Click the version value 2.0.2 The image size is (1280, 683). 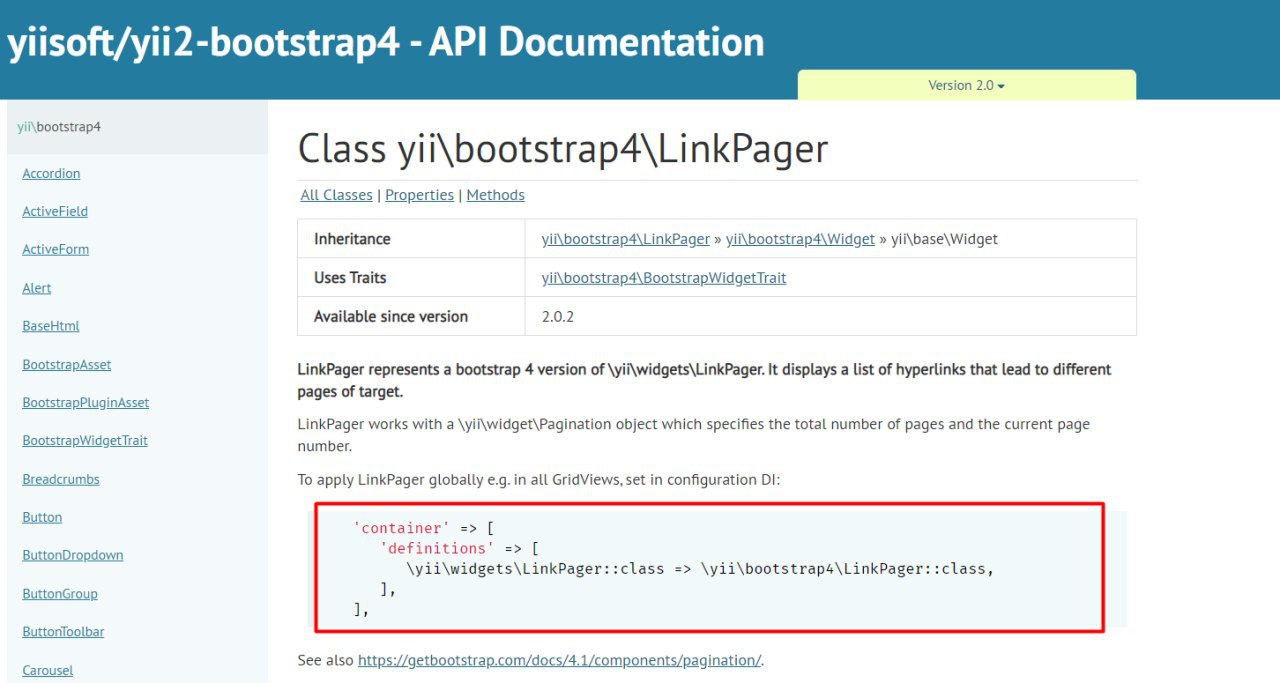click(558, 316)
